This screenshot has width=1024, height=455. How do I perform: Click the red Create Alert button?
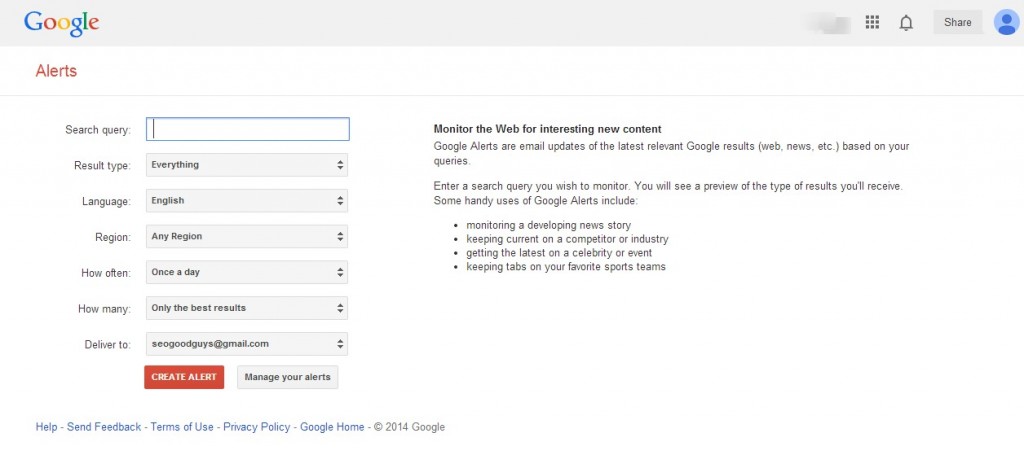coord(184,377)
